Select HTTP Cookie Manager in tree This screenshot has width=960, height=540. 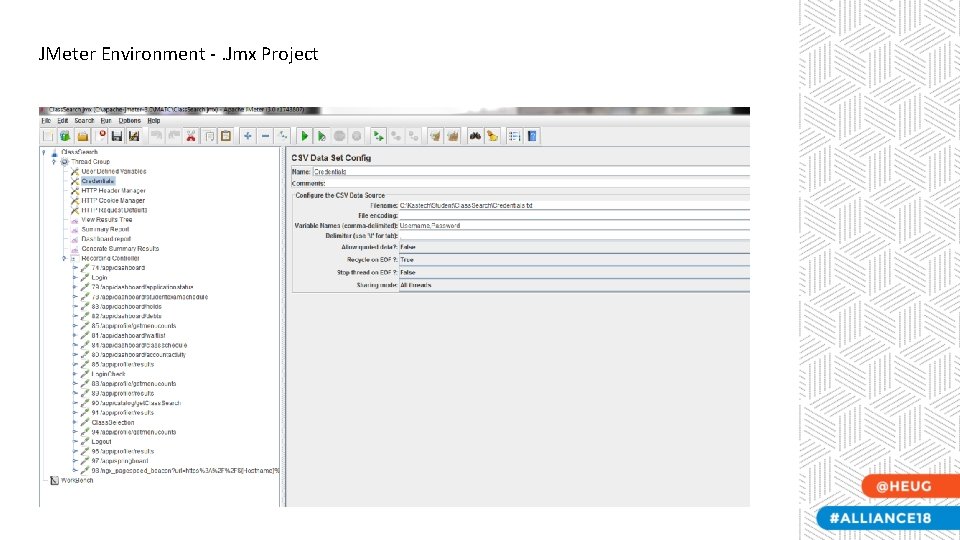click(113, 200)
